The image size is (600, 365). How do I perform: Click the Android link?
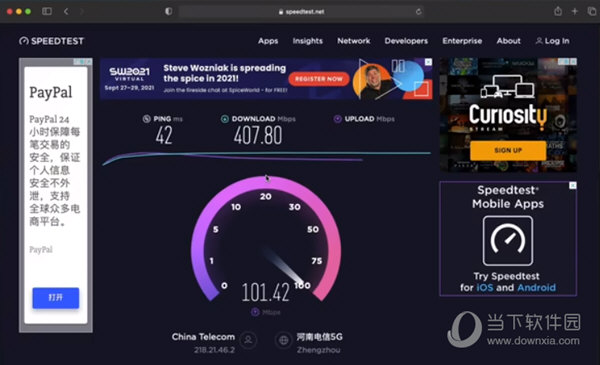click(536, 288)
